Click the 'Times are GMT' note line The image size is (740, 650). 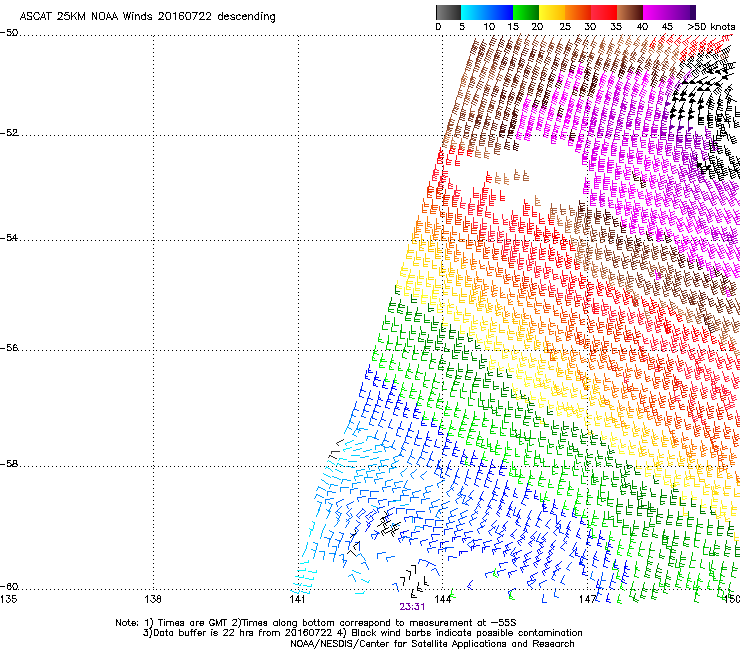[316, 623]
